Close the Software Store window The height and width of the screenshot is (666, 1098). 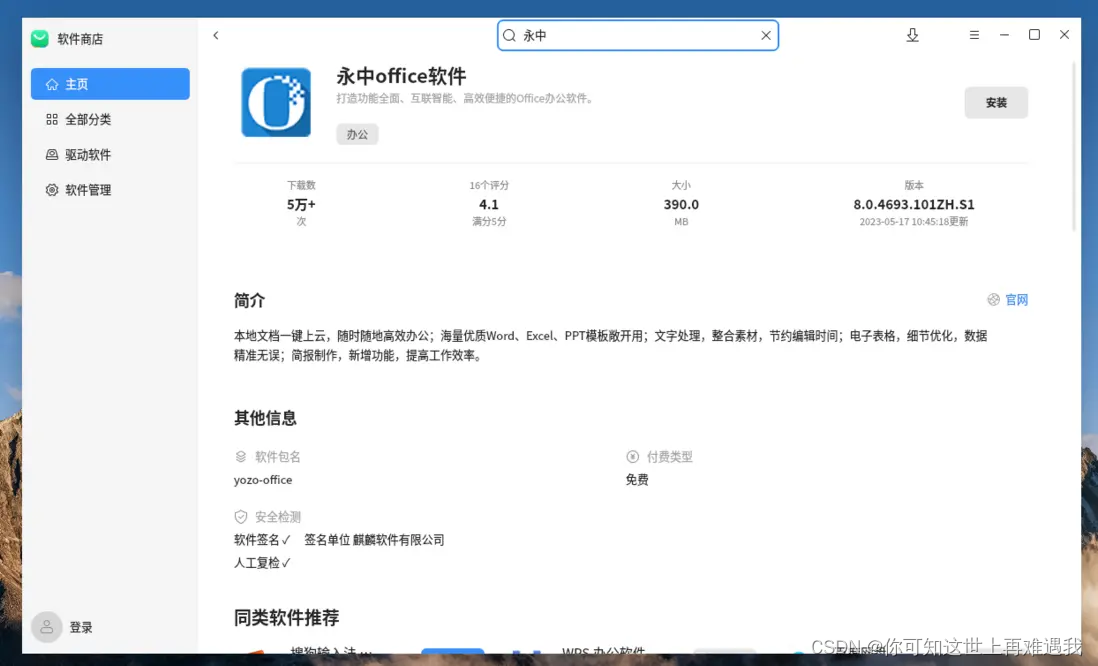click(1064, 35)
